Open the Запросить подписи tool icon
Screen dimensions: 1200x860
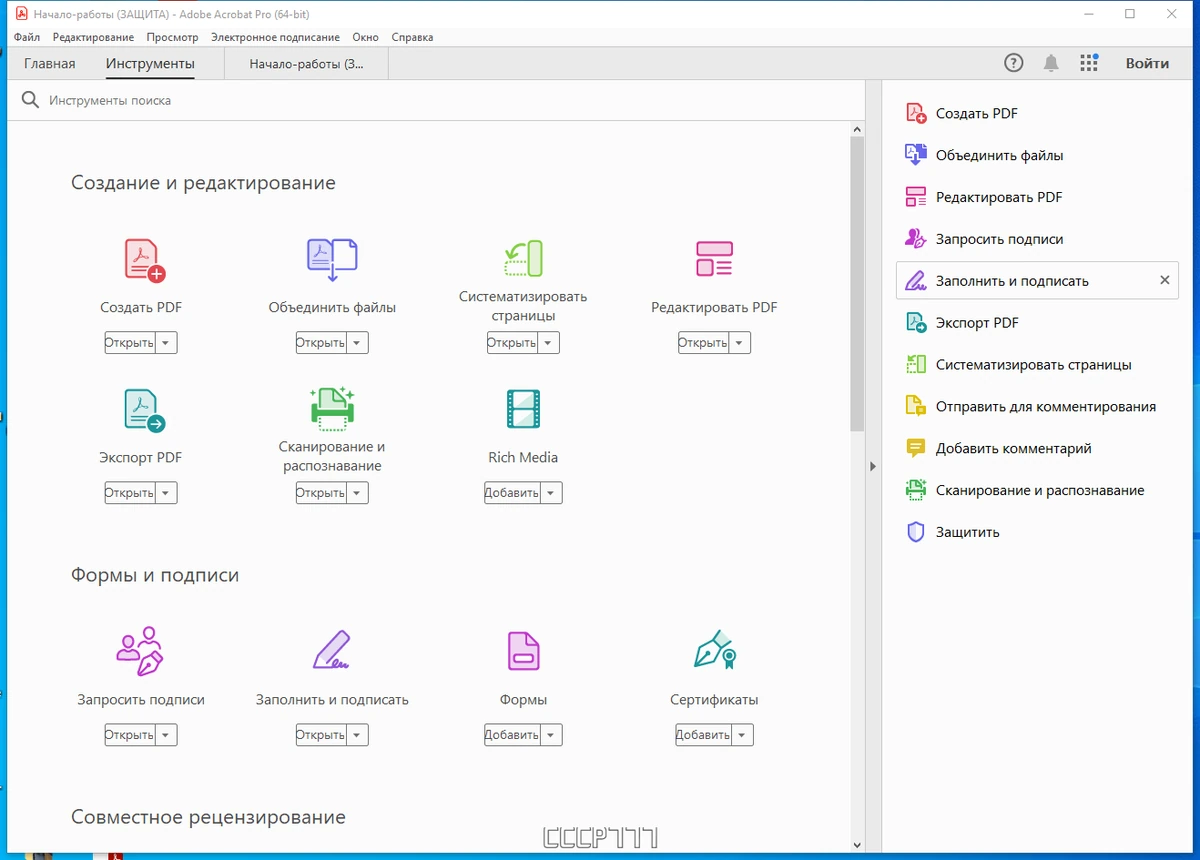[x=140, y=651]
